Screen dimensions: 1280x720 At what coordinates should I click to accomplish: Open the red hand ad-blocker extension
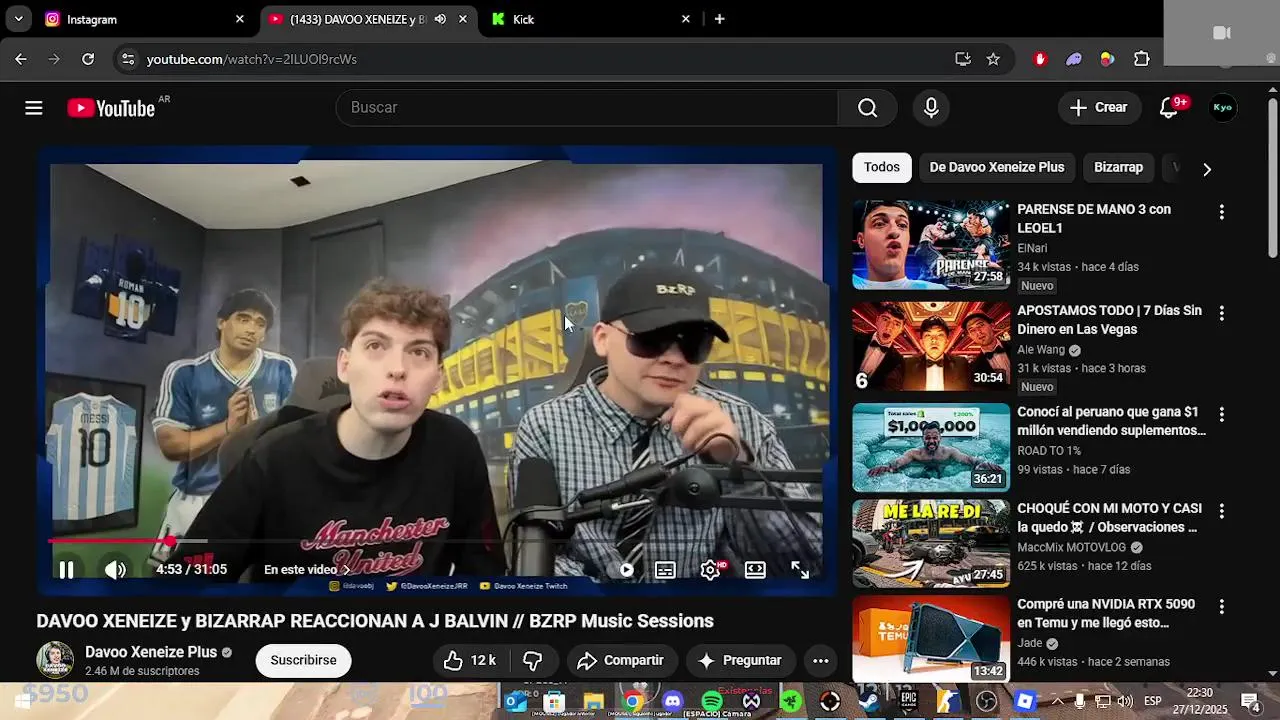[1040, 59]
